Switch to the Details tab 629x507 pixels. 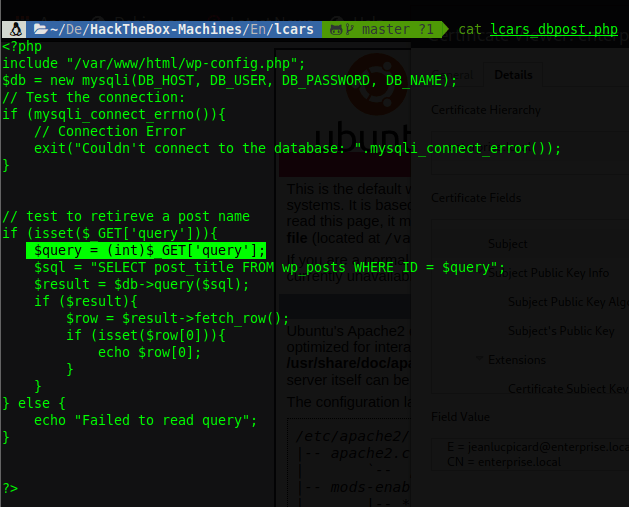pyautogui.click(x=513, y=75)
